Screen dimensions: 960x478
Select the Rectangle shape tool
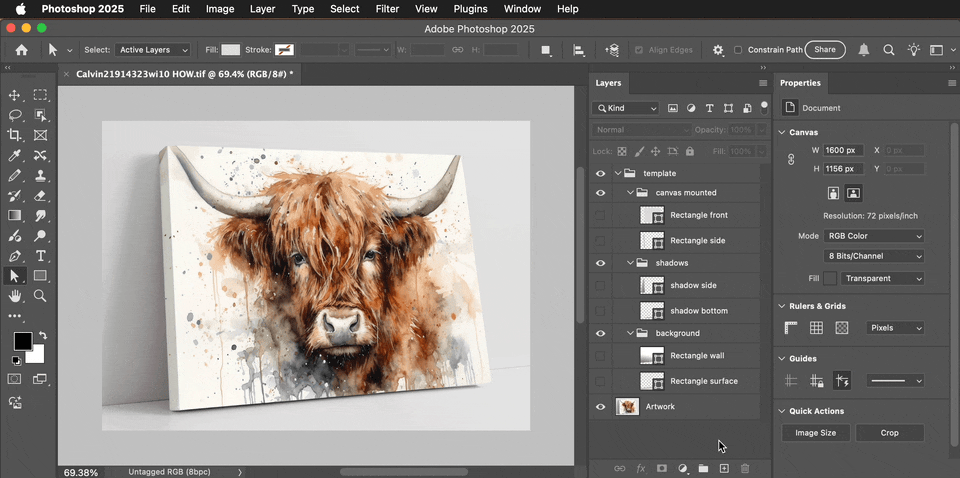tap(40, 275)
